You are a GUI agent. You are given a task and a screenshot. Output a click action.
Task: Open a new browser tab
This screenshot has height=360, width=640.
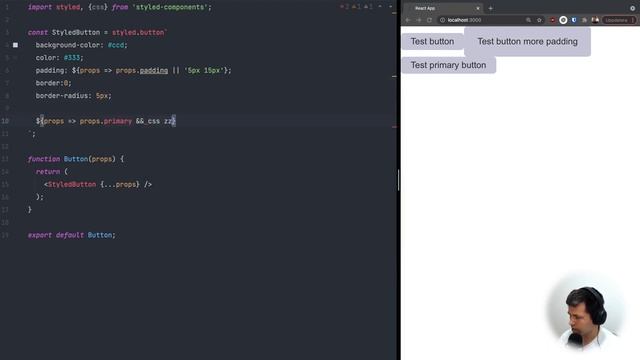(491, 8)
